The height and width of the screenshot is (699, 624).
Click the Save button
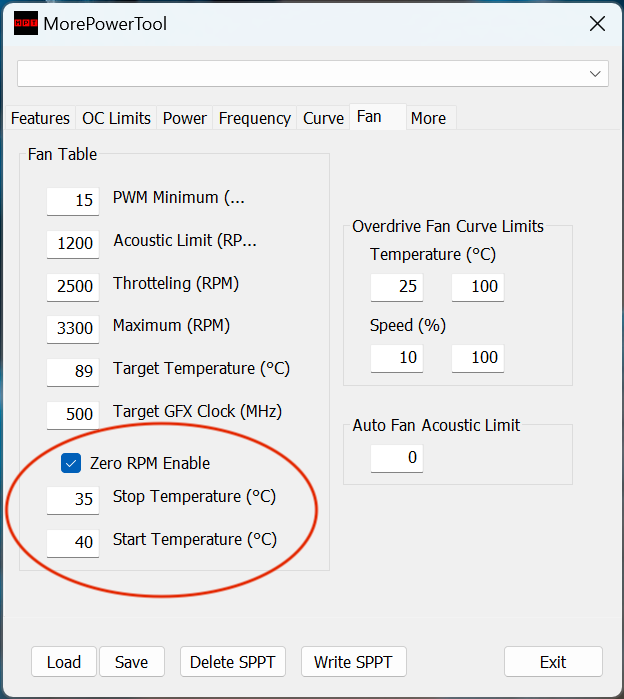tap(131, 662)
